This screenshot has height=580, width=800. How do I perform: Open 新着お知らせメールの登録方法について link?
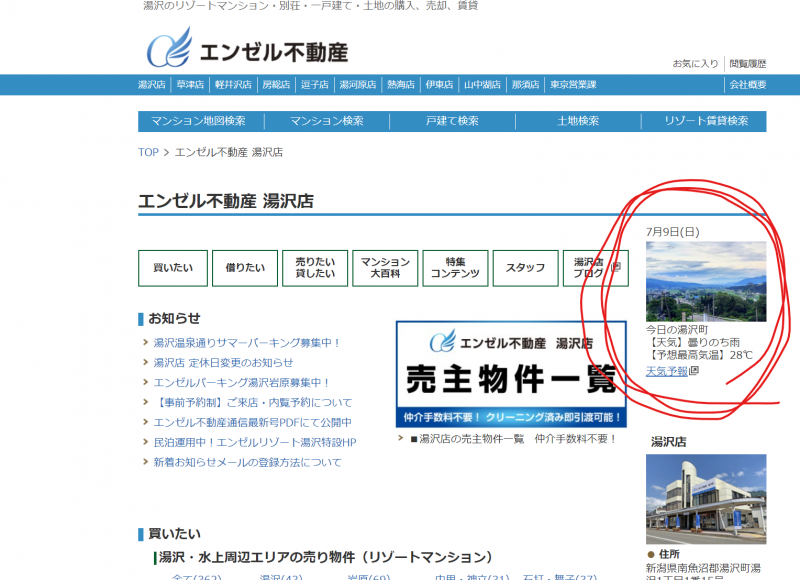(247, 462)
